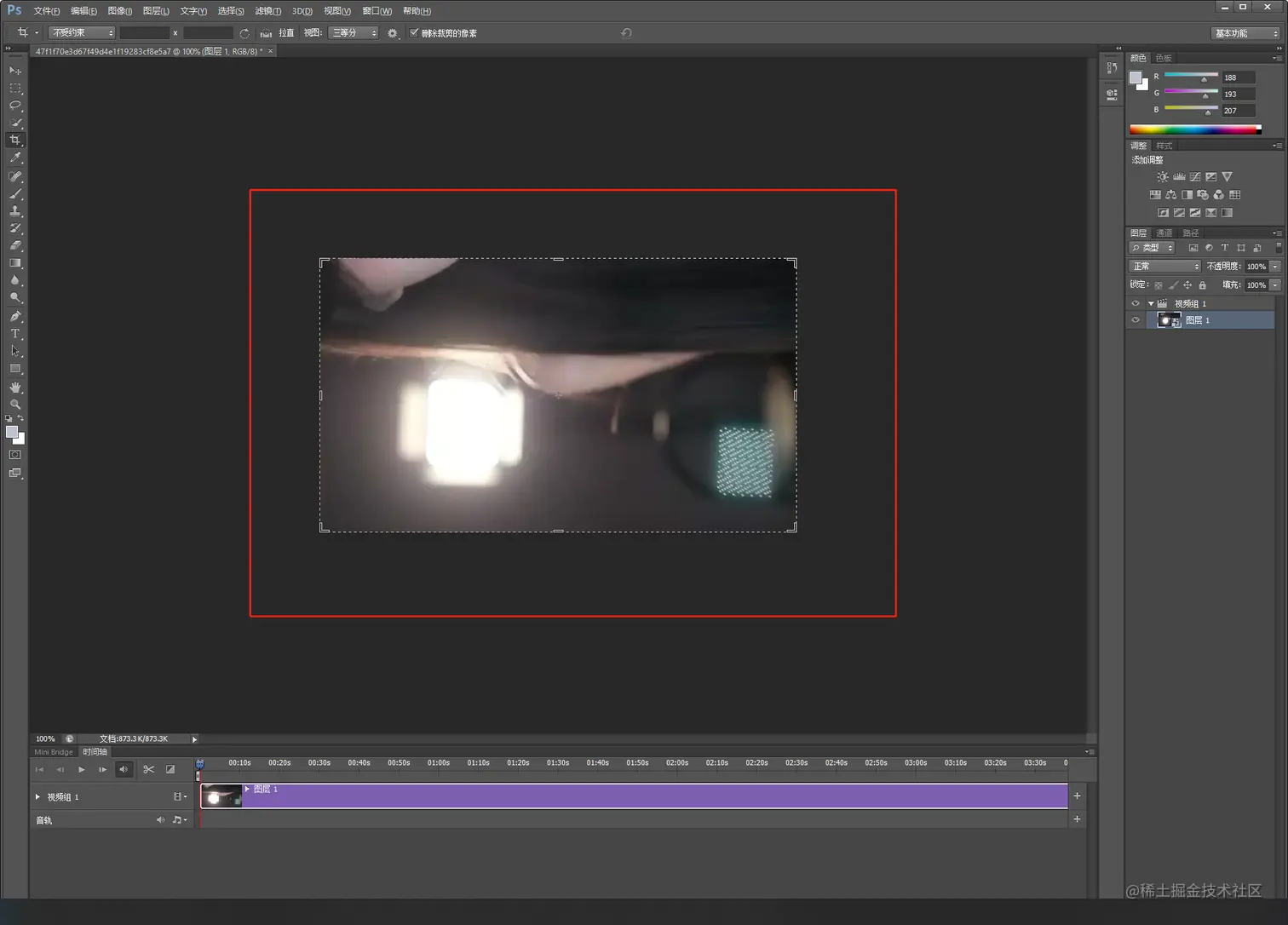Mute the 音轨 audio track
The height and width of the screenshot is (925, 1288).
(159, 820)
